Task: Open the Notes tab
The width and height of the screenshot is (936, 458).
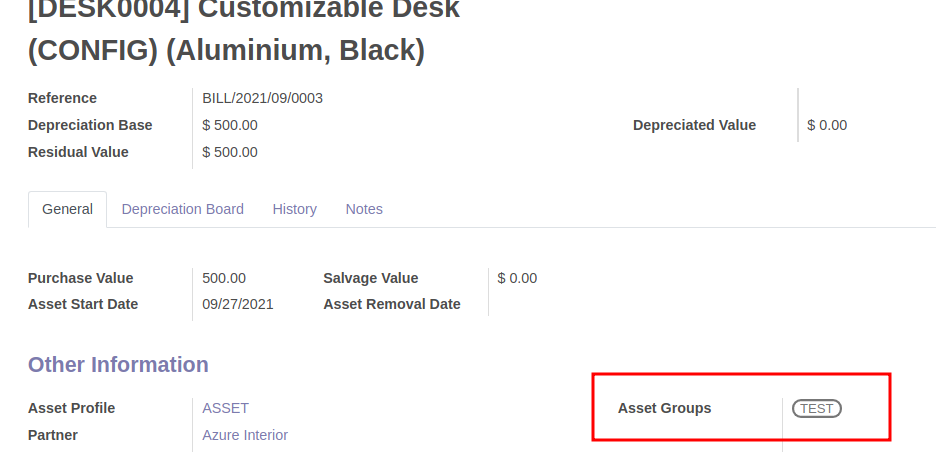Action: [364, 210]
